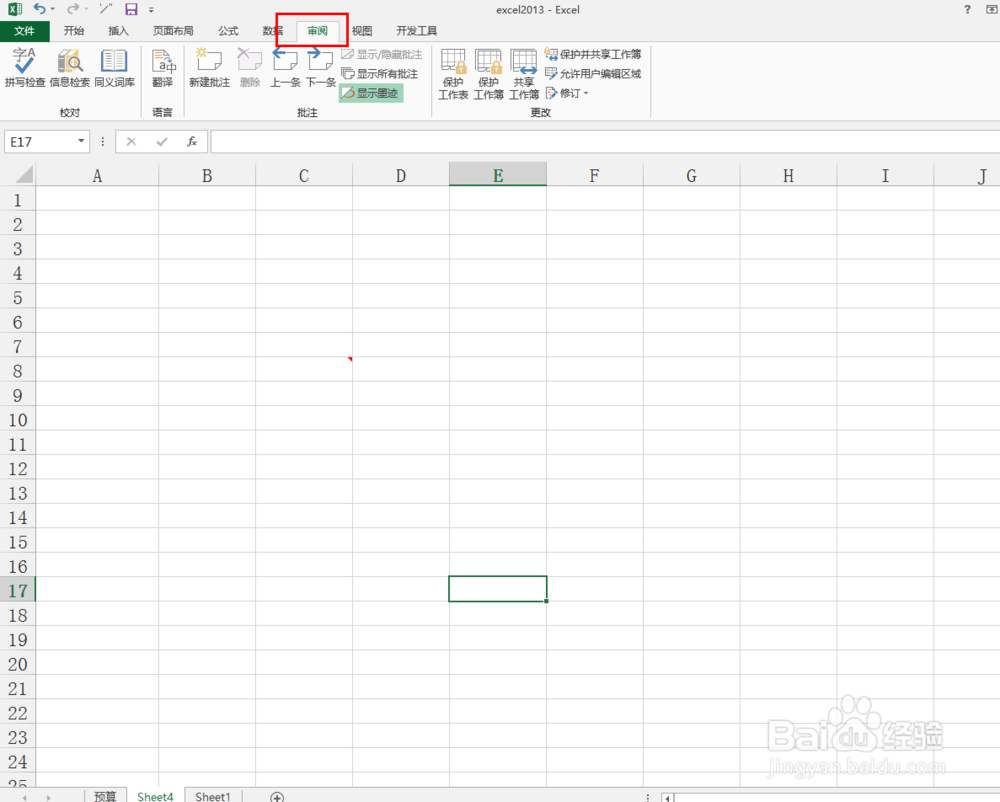The height and width of the screenshot is (802, 1000).
Task: Open the undo history dropdown arrow
Action: click(x=52, y=10)
